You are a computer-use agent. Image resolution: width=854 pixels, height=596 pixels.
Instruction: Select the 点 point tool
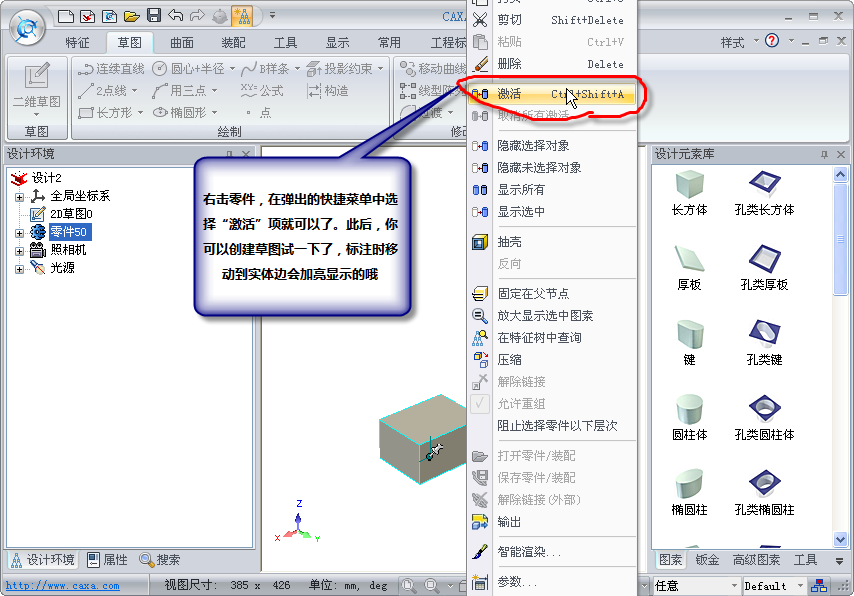[258, 113]
